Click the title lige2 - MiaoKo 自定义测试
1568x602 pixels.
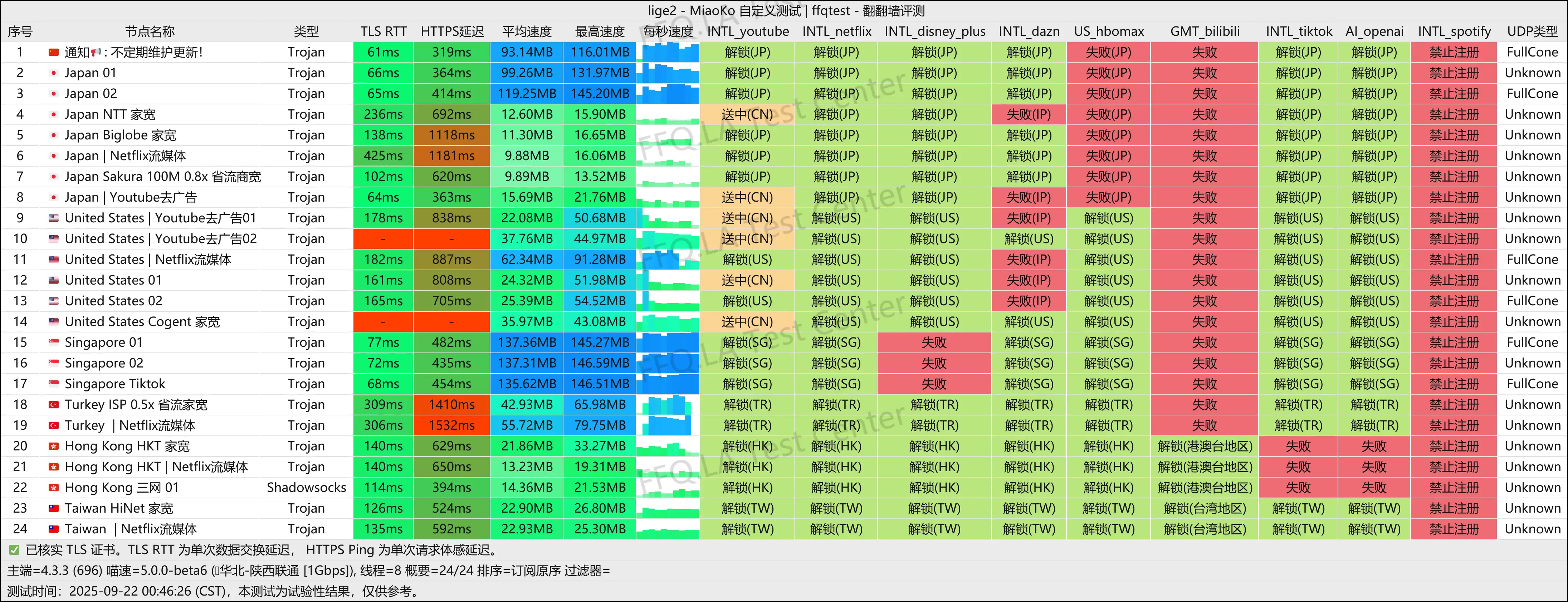(724, 11)
